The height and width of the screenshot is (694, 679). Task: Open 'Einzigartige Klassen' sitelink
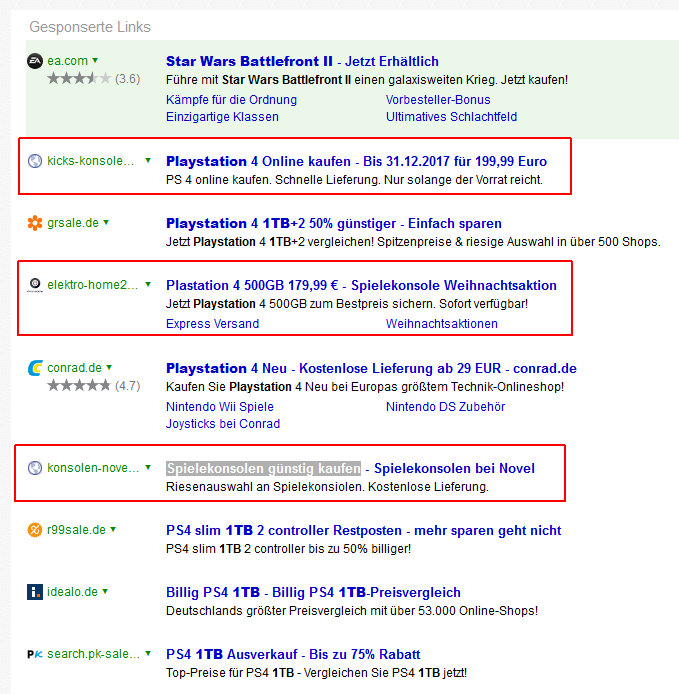[x=222, y=117]
